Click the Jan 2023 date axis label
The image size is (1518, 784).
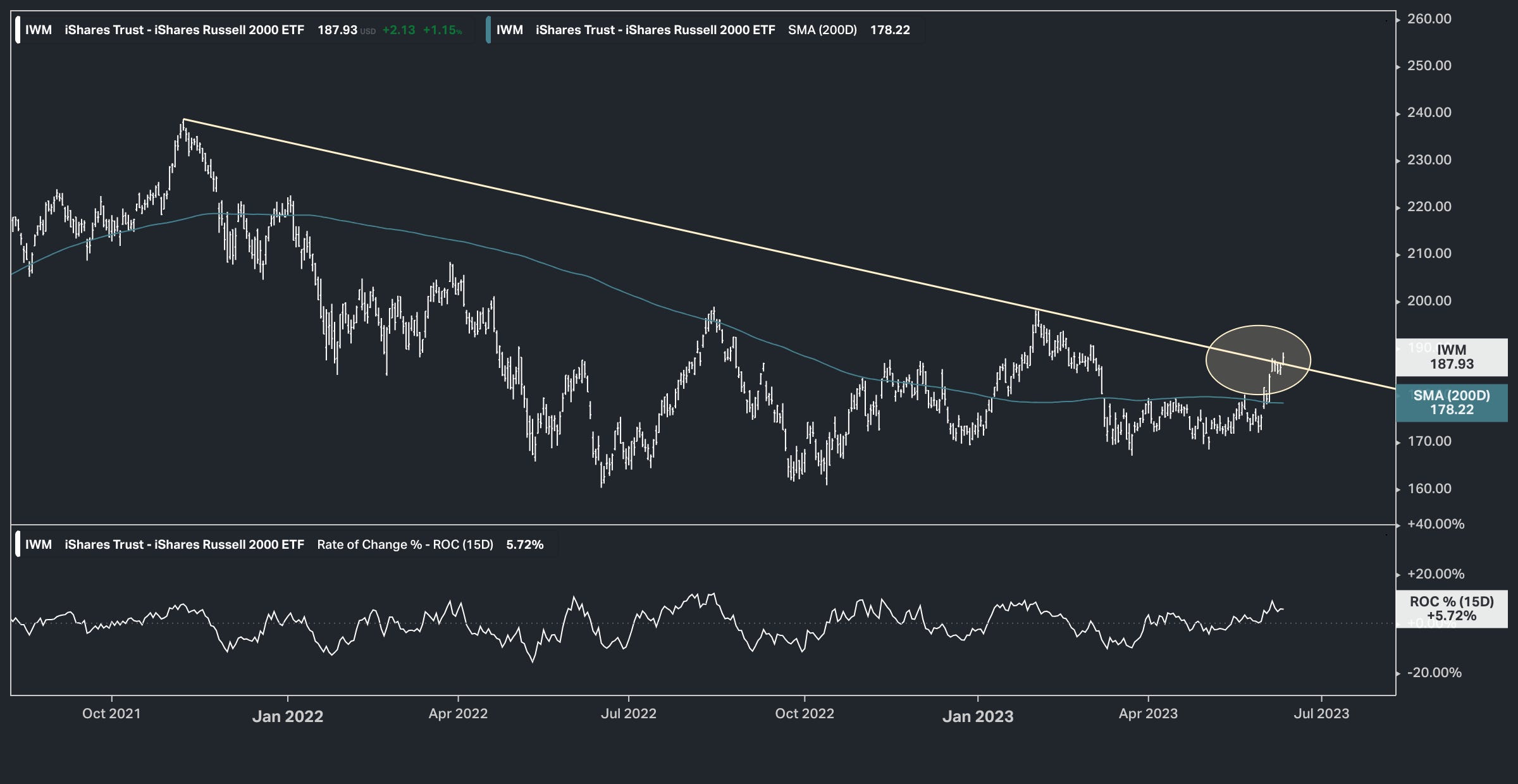[x=978, y=716]
